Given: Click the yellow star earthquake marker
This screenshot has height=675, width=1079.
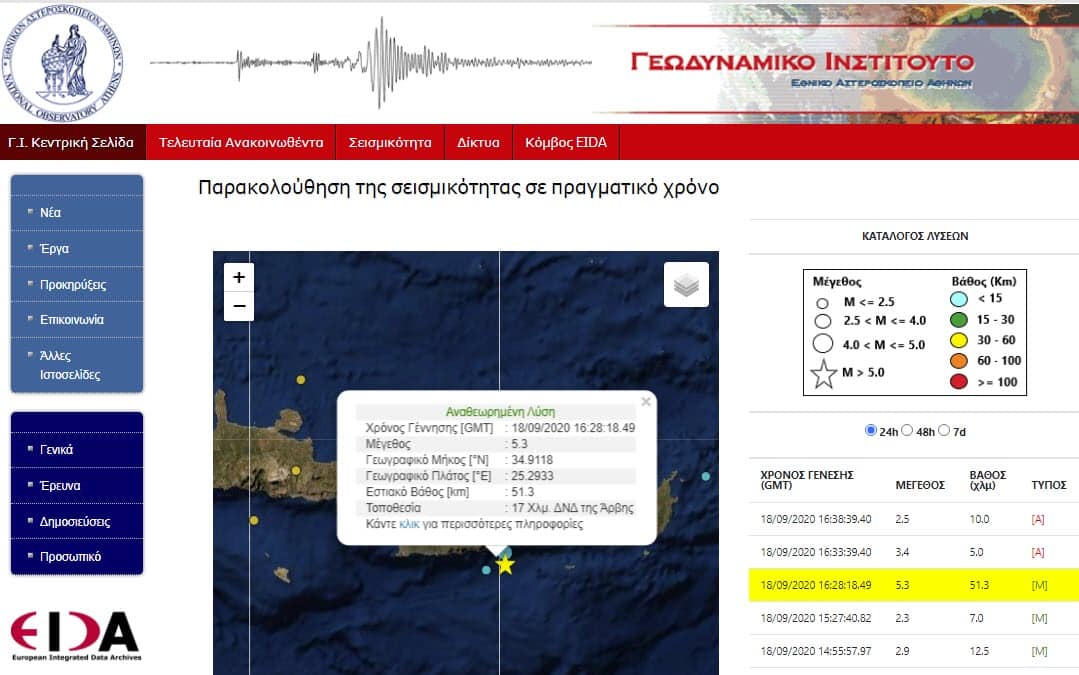Looking at the screenshot, I should (x=505, y=565).
